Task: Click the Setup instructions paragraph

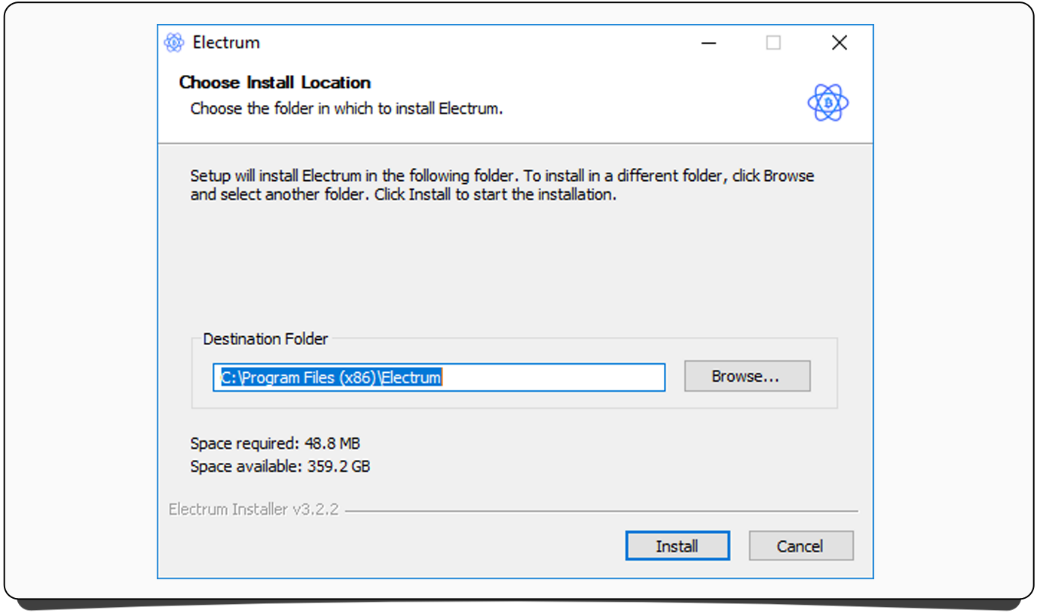Action: click(502, 185)
